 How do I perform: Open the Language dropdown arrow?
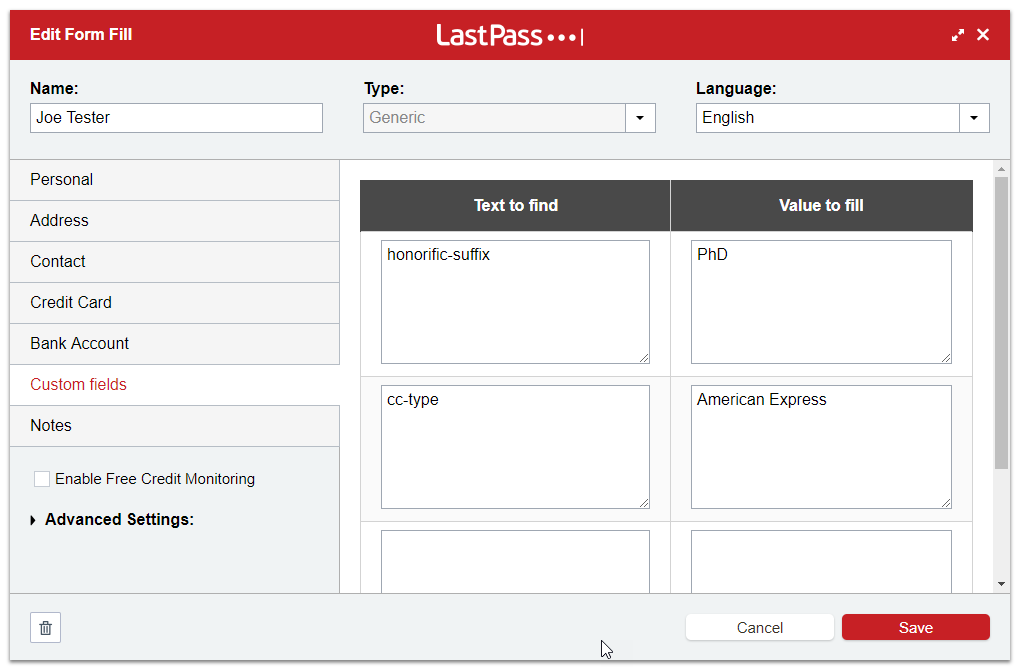point(974,118)
